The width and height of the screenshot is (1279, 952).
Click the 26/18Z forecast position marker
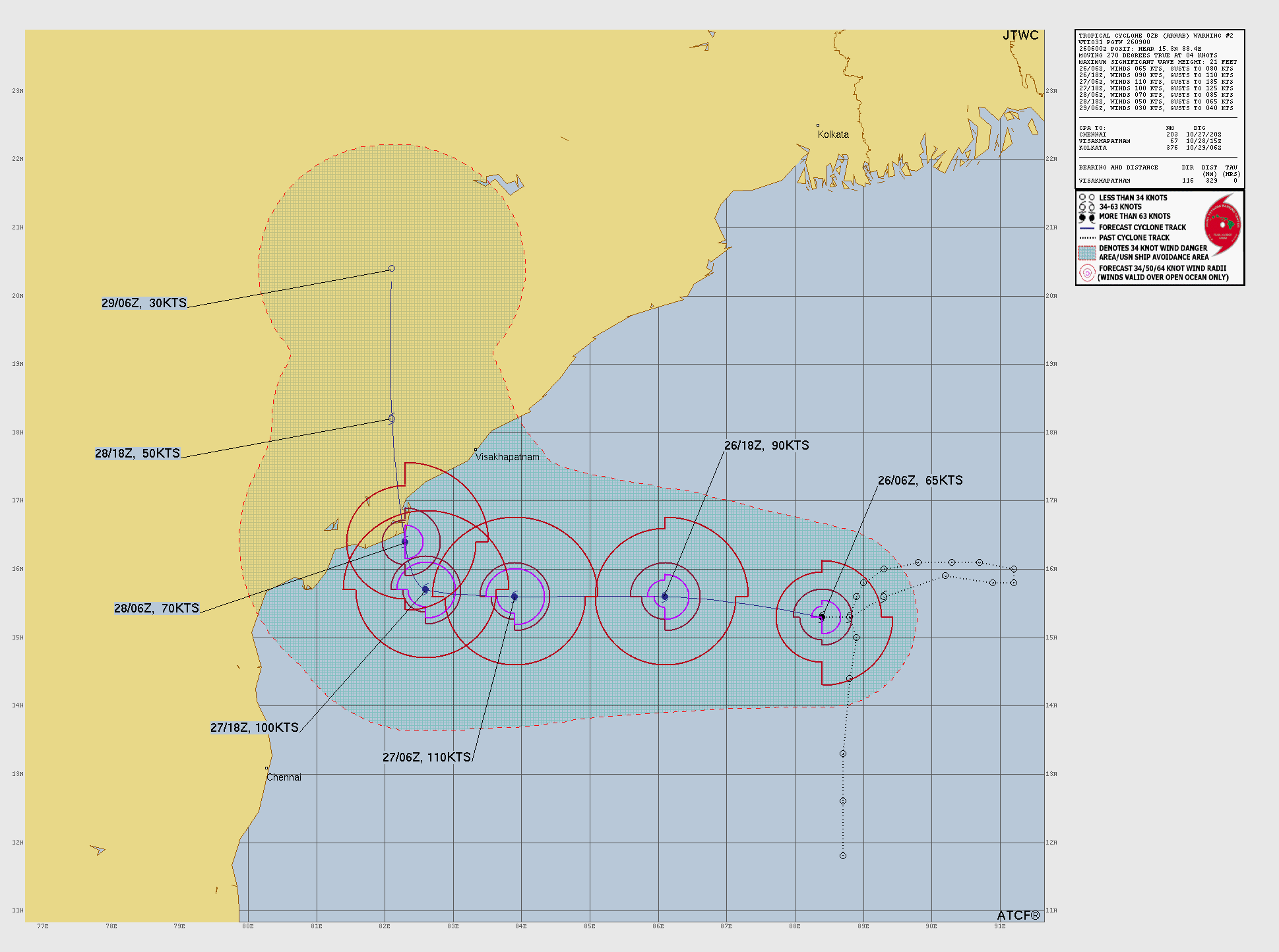665,597
